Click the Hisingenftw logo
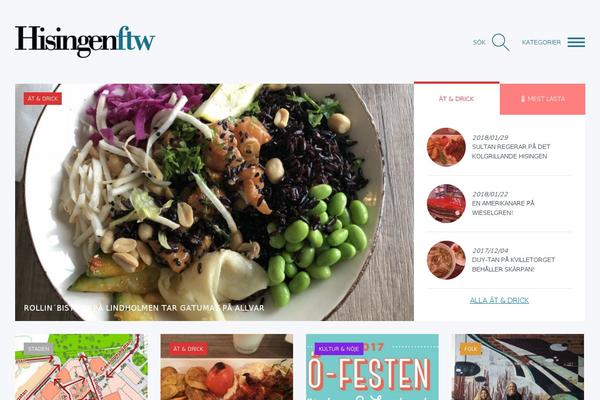This screenshot has height=400, width=600. click(85, 41)
